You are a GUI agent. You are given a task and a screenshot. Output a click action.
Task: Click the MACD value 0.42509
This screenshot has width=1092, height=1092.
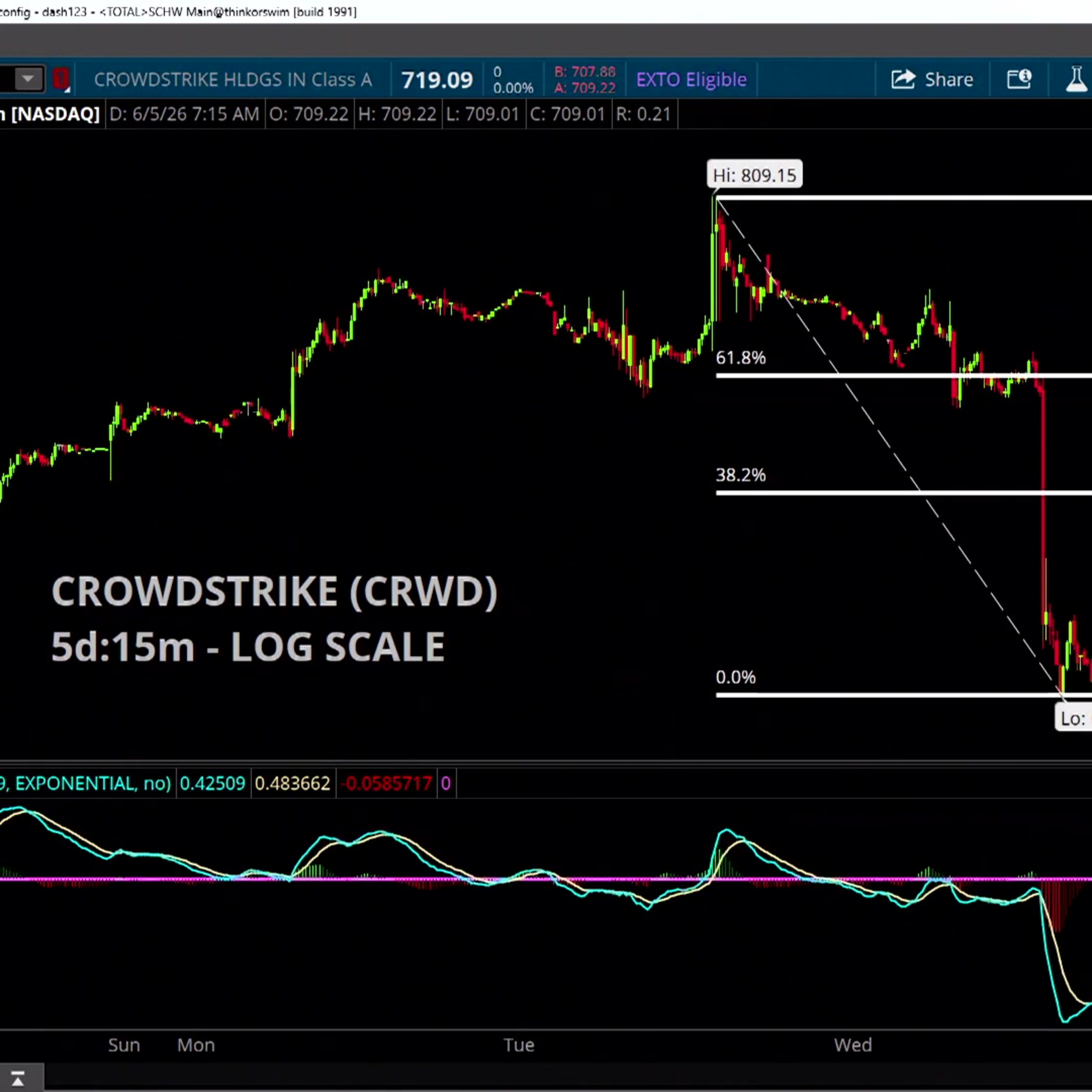coord(213,783)
